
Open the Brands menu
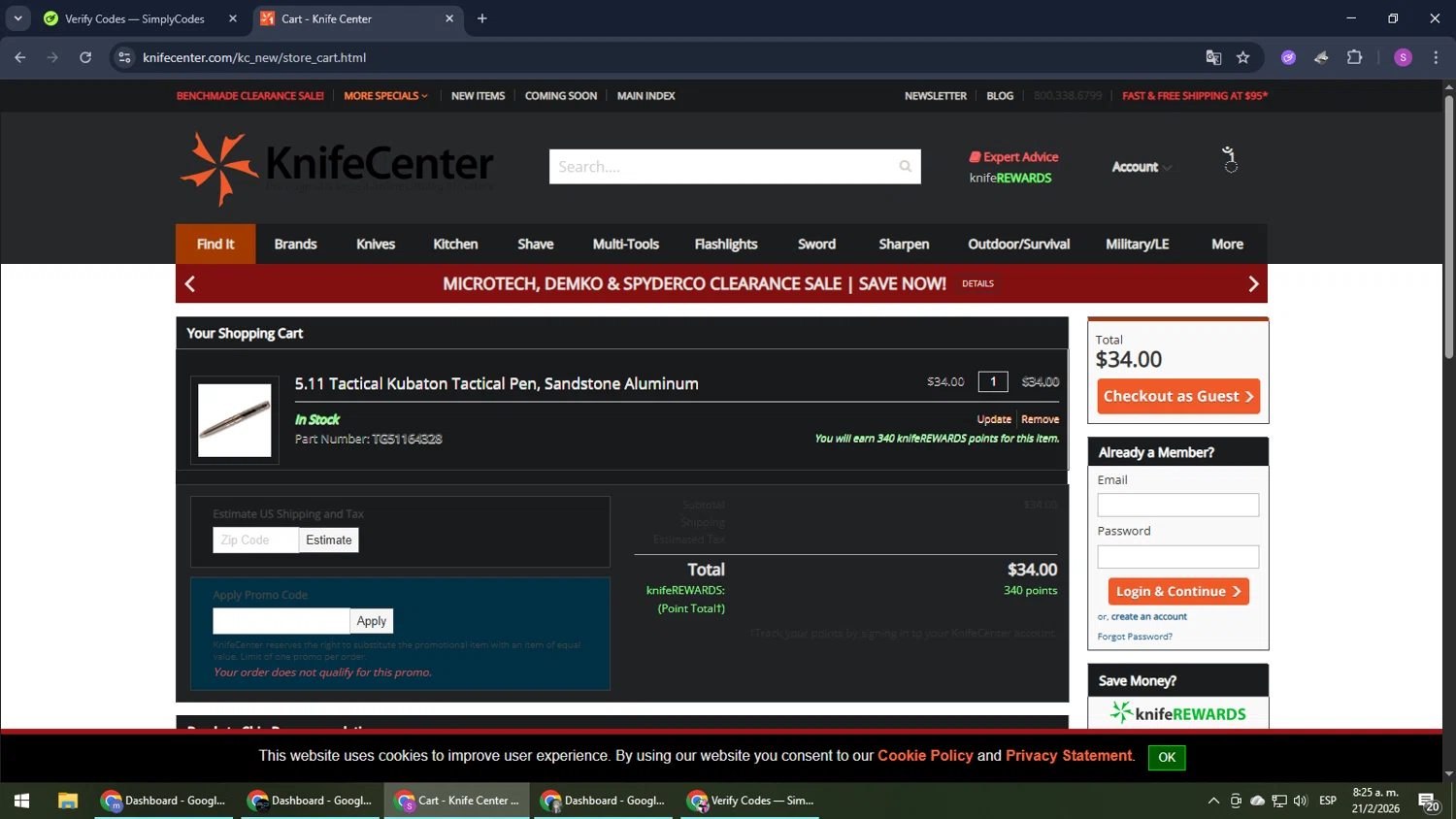coord(295,245)
